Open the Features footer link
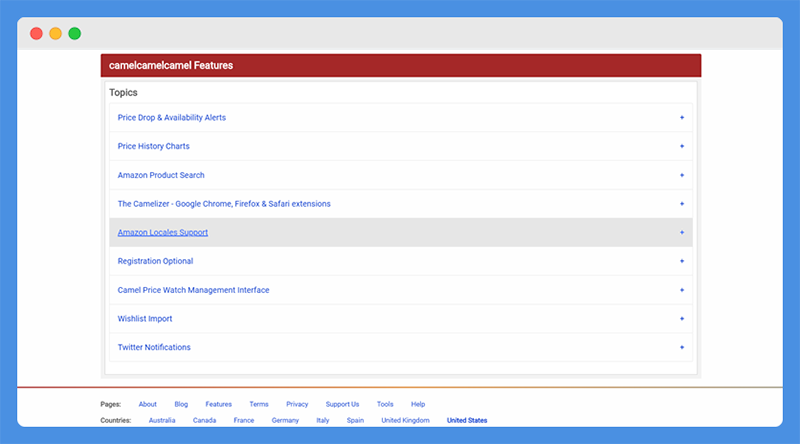 (218, 404)
